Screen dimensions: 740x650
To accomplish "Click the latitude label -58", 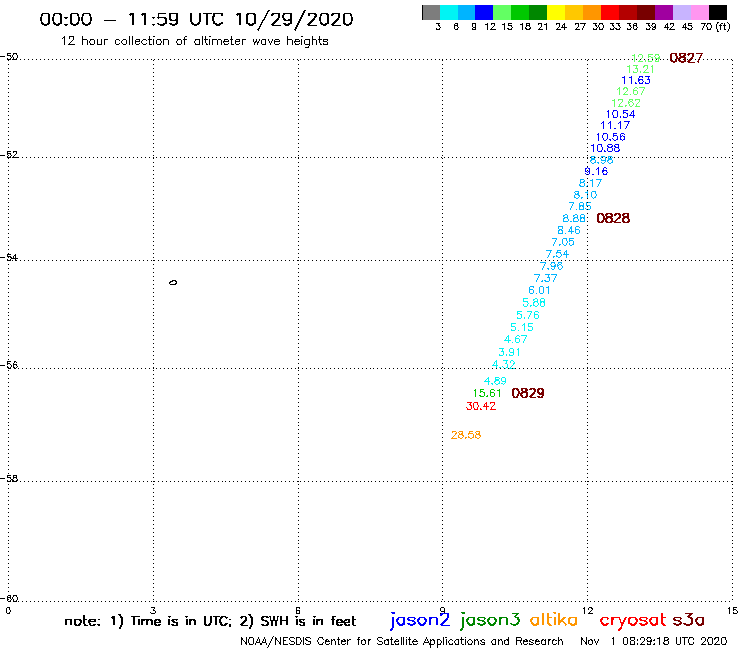I will pyautogui.click(x=9, y=478).
